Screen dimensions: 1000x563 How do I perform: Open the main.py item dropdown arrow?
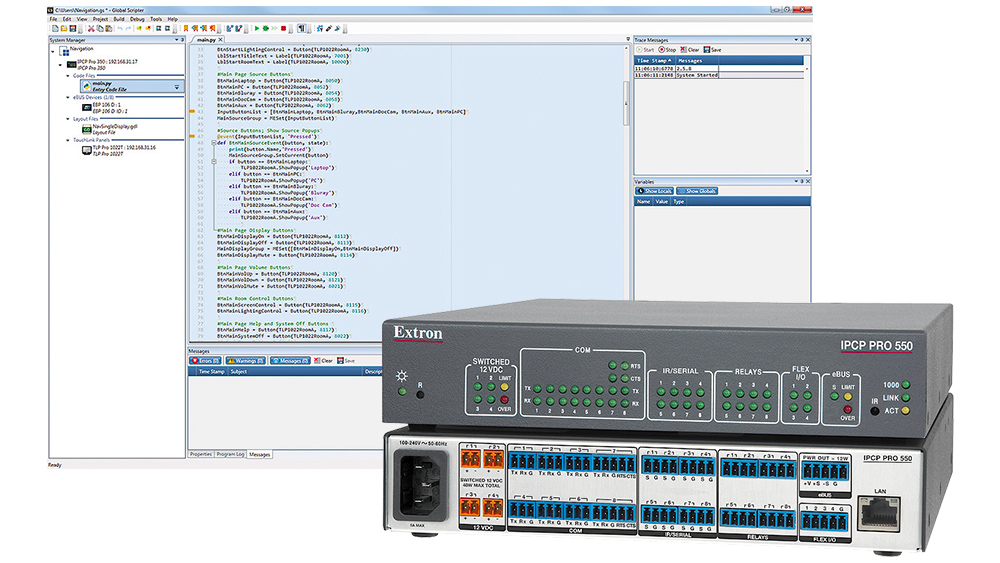coord(177,87)
